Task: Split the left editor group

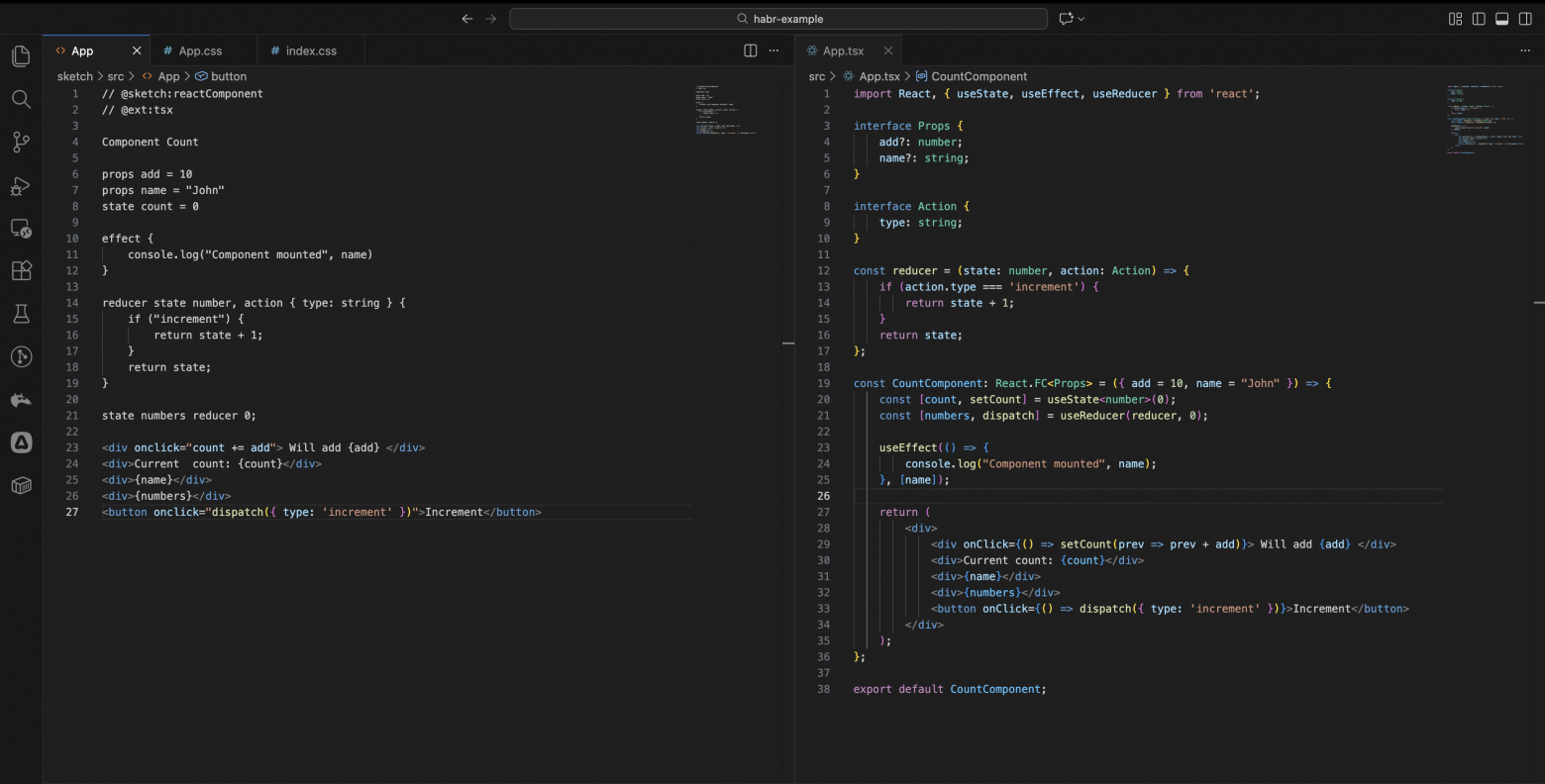Action: [x=750, y=50]
